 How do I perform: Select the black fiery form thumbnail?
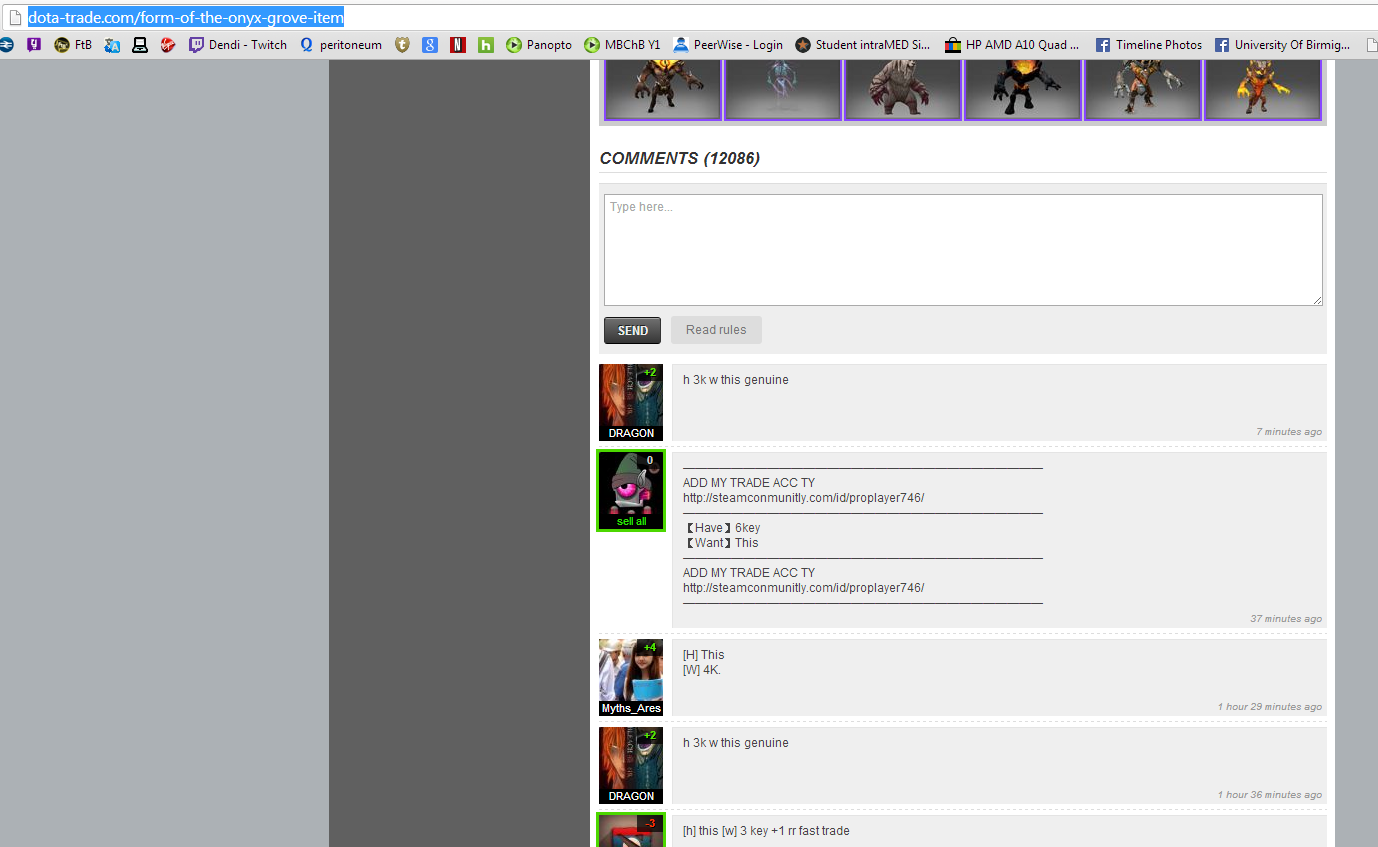click(x=1023, y=90)
